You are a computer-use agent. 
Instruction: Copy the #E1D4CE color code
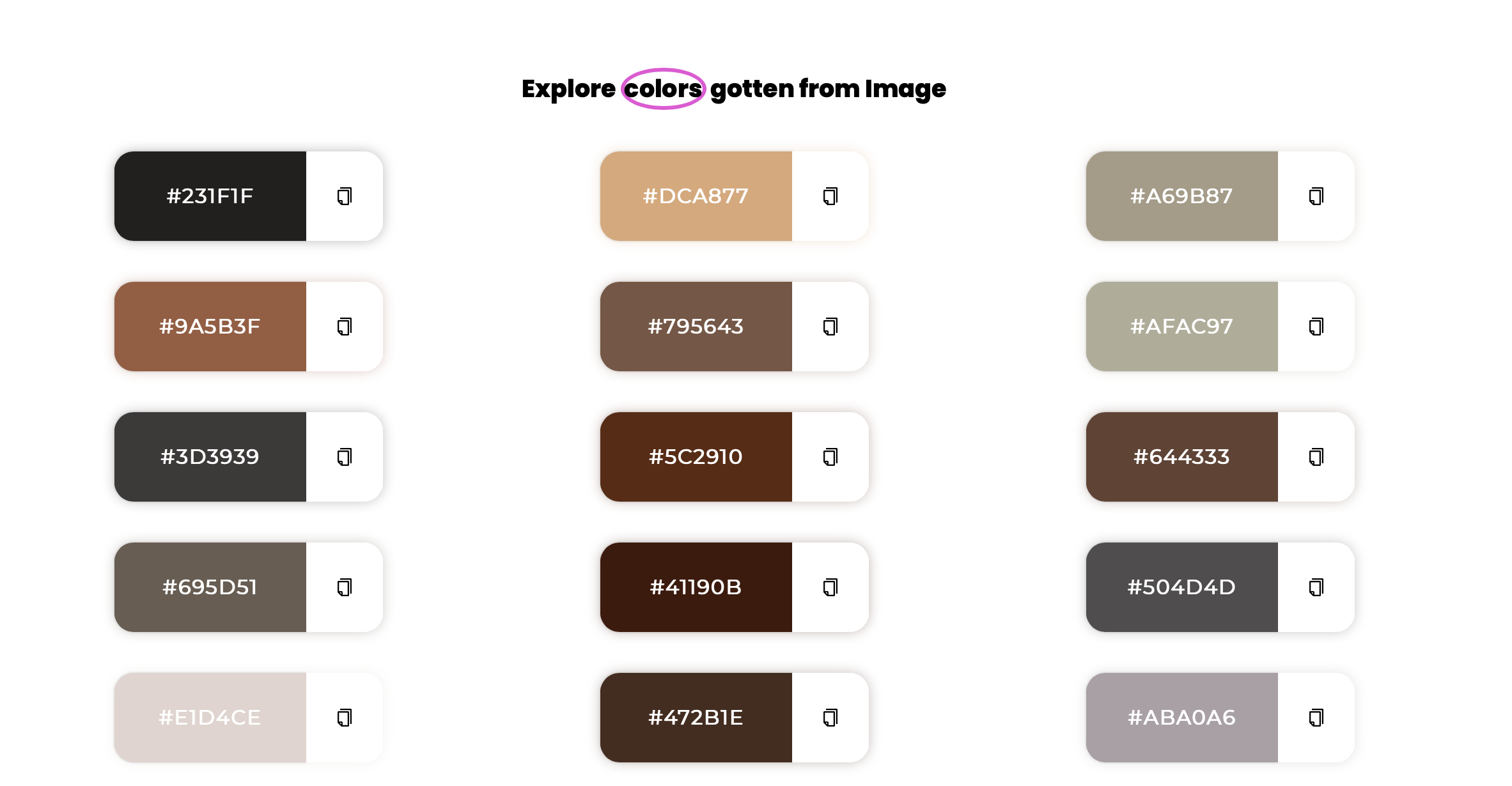point(343,717)
